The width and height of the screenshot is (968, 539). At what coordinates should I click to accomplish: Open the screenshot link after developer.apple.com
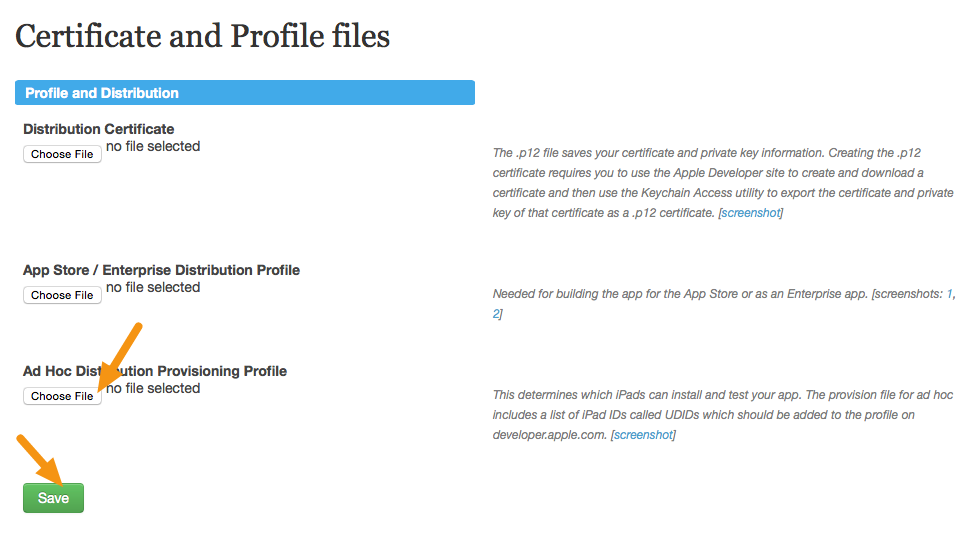(x=643, y=435)
